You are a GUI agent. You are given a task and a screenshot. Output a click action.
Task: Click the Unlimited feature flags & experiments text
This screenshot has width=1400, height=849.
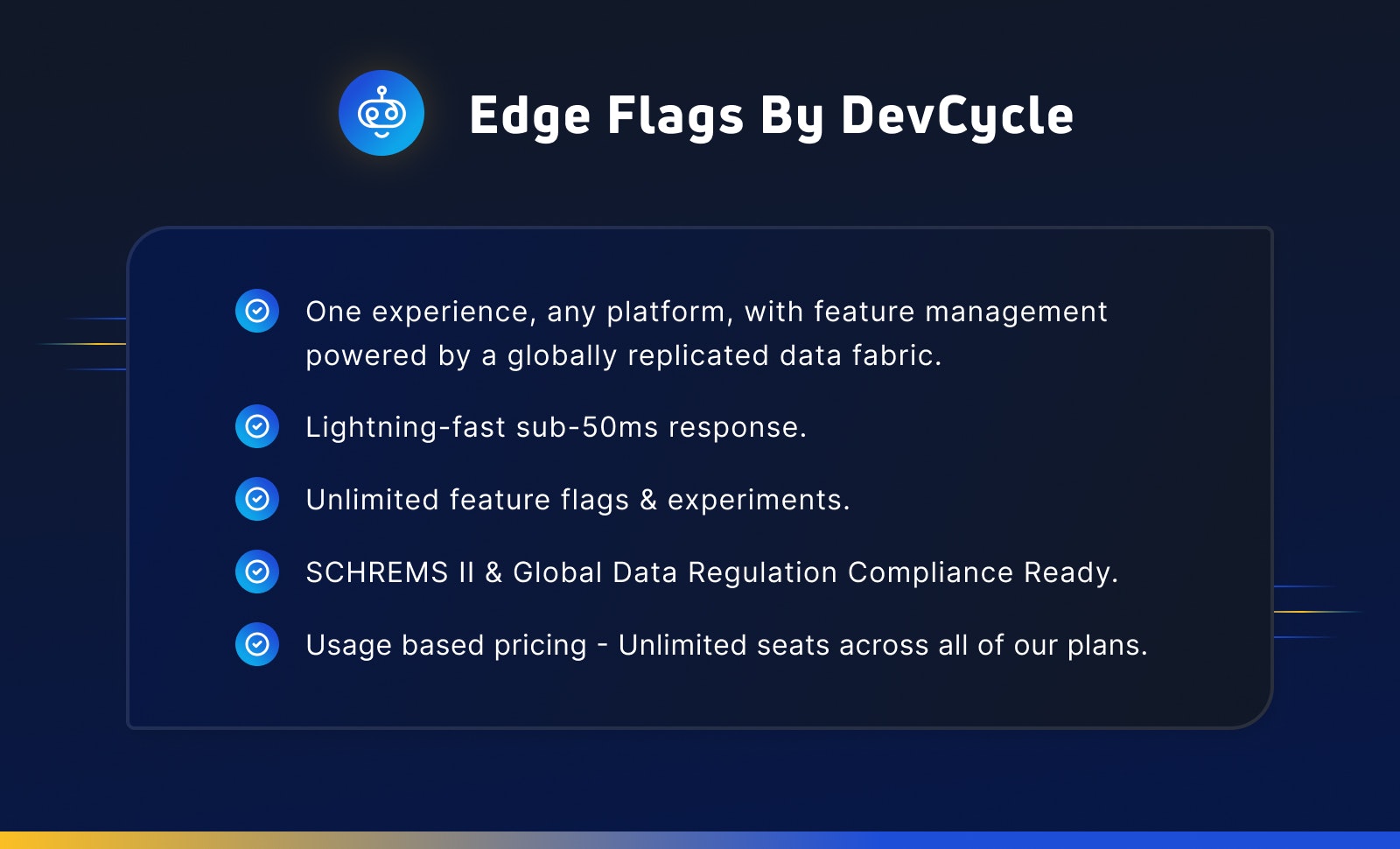577,500
